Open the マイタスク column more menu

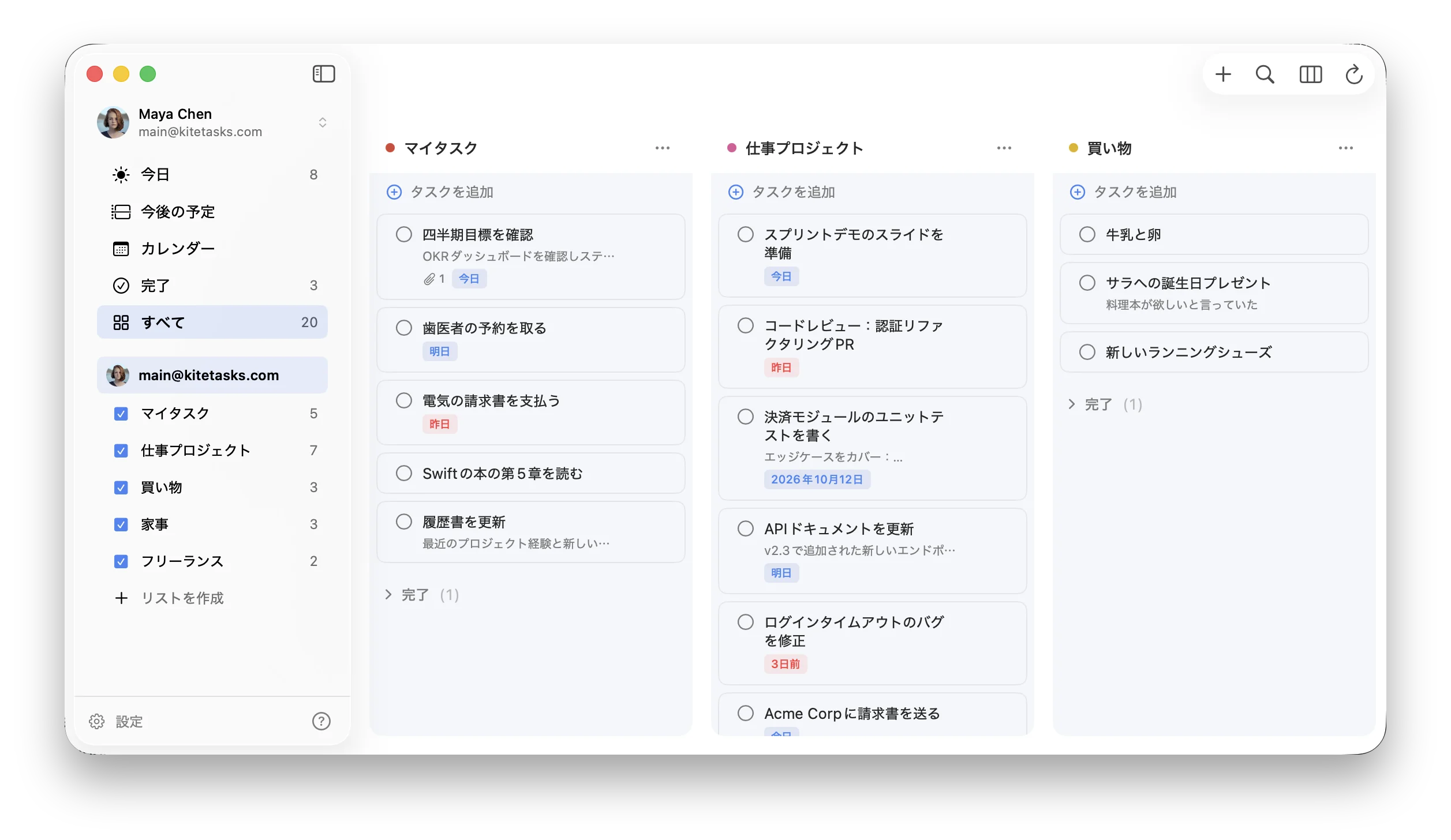coord(662,148)
